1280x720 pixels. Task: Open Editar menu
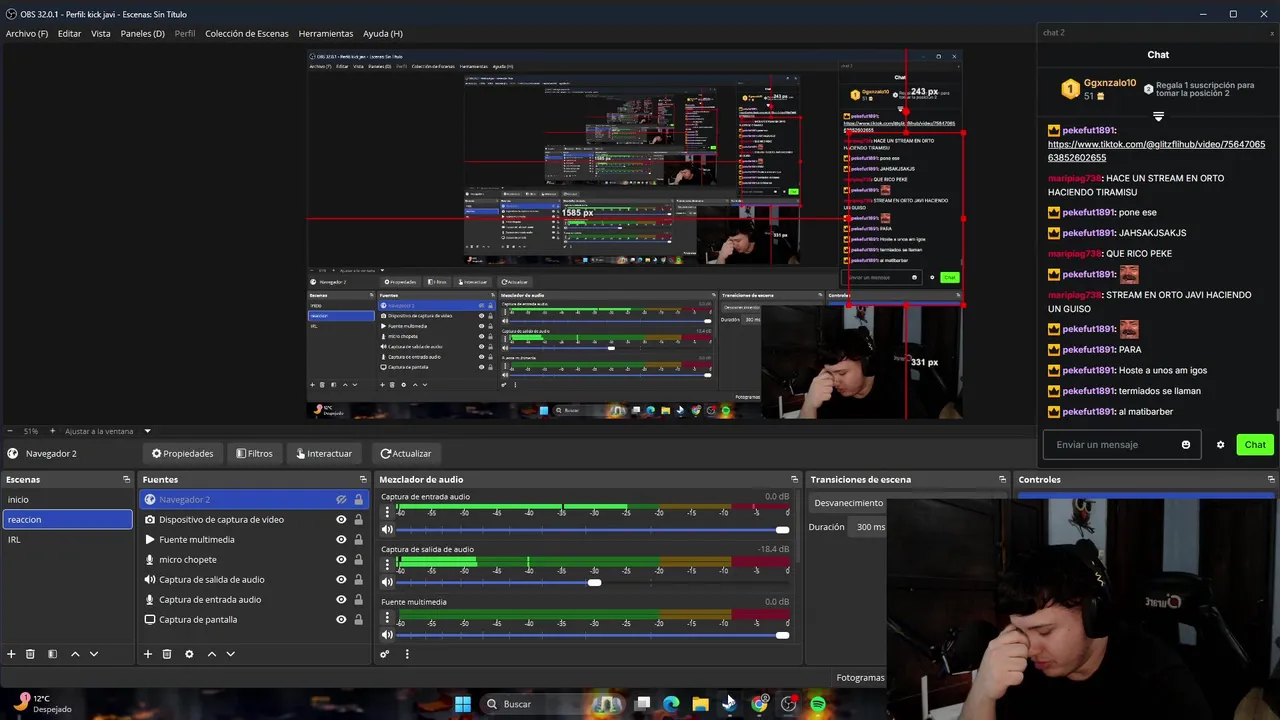[69, 33]
